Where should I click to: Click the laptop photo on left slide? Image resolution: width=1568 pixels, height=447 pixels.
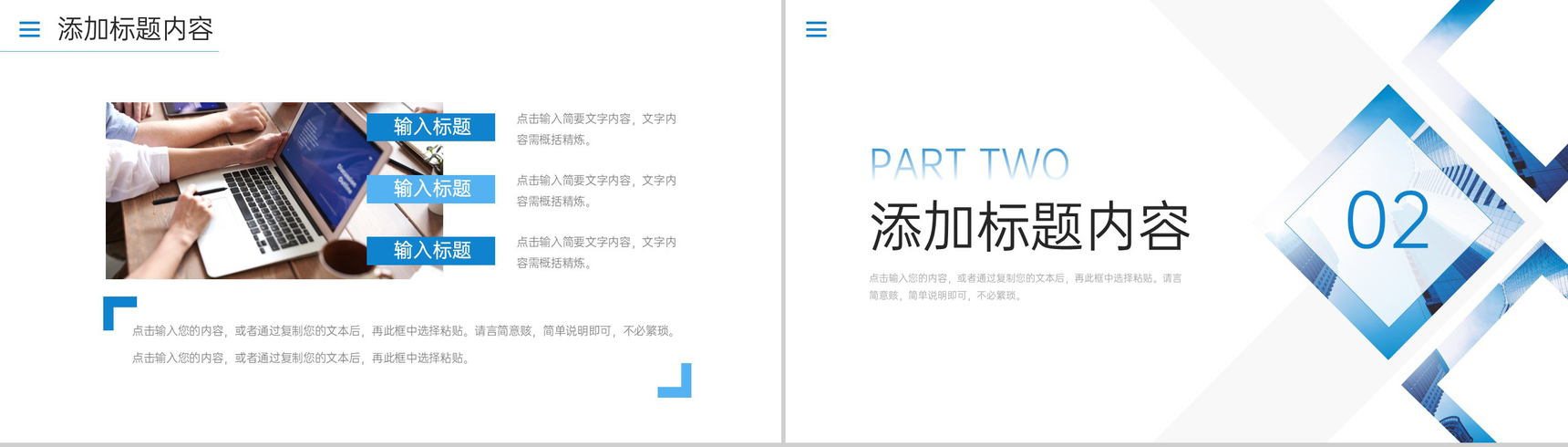click(x=273, y=191)
